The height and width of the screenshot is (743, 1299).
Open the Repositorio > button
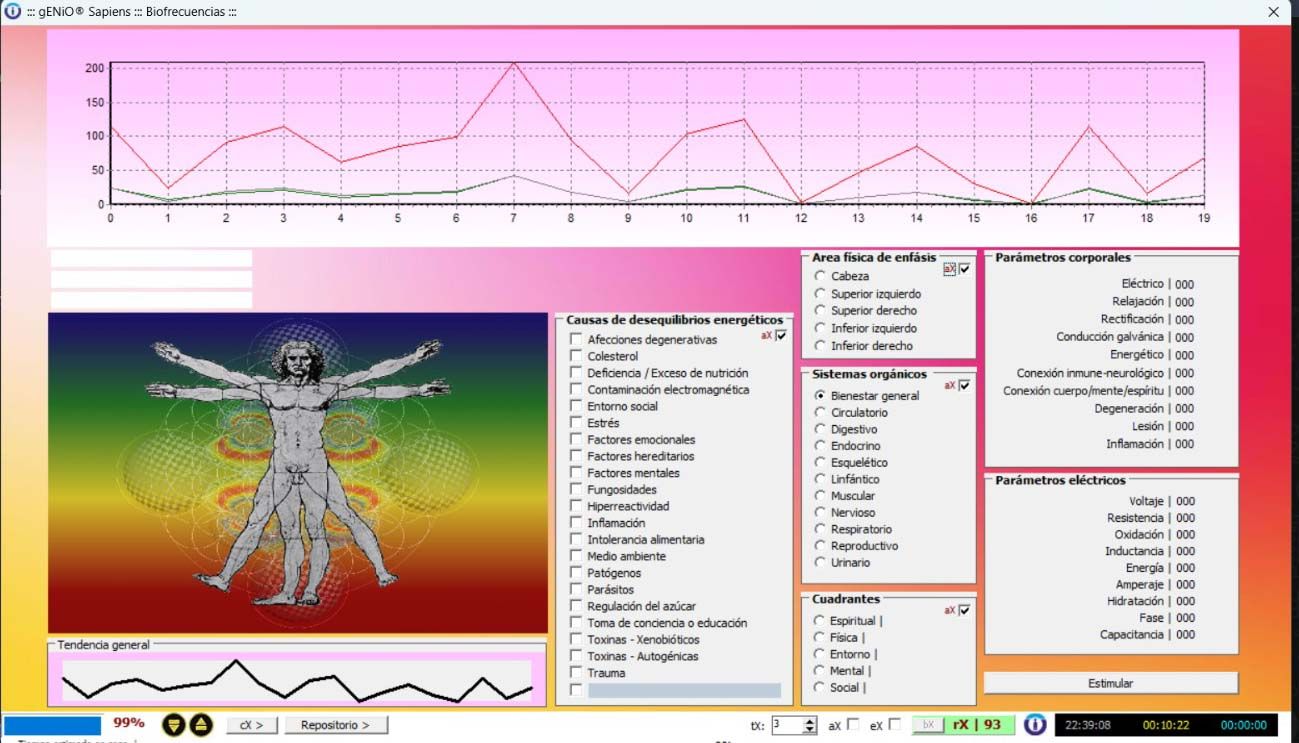point(335,725)
